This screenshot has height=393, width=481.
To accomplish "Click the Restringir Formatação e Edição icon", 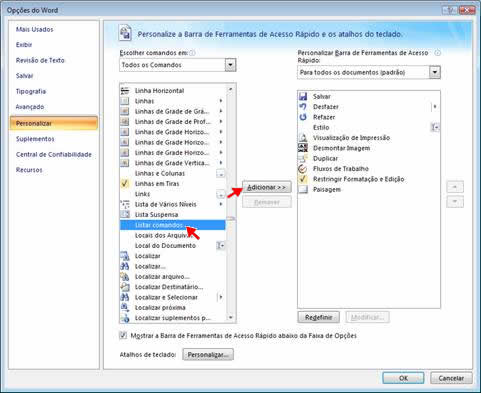I will click(x=303, y=179).
